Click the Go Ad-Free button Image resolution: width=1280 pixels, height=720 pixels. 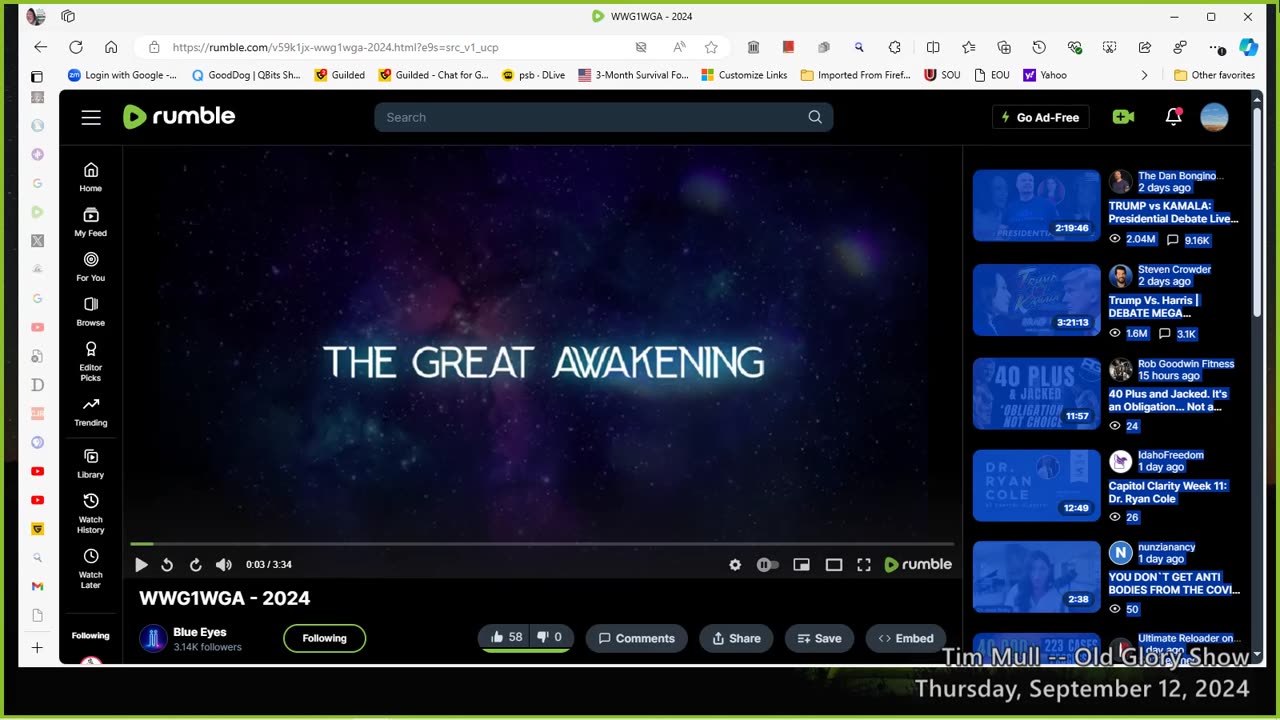tap(1040, 117)
